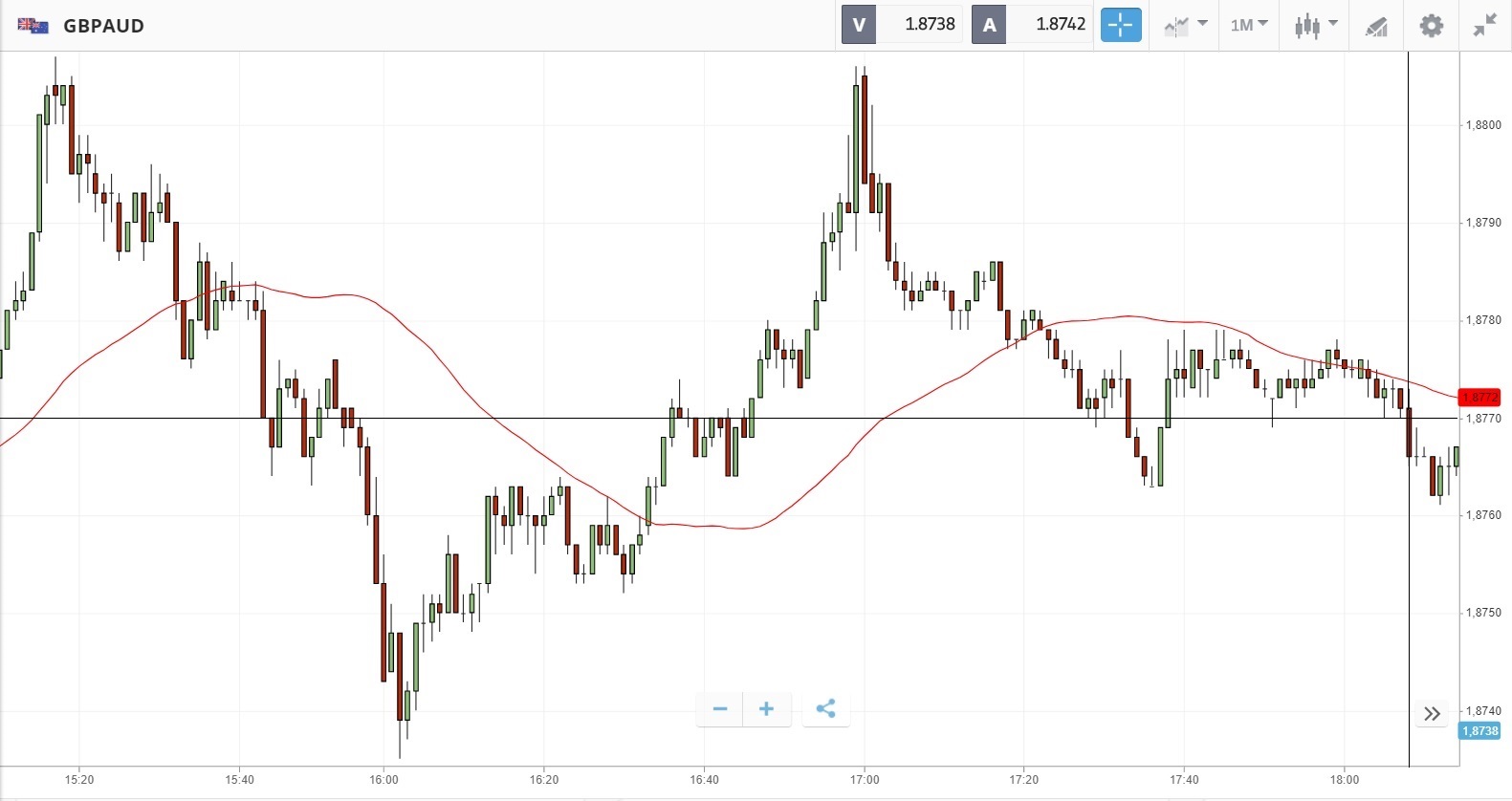
Task: Toggle the blue crosshair cursor button
Action: pos(1121,25)
